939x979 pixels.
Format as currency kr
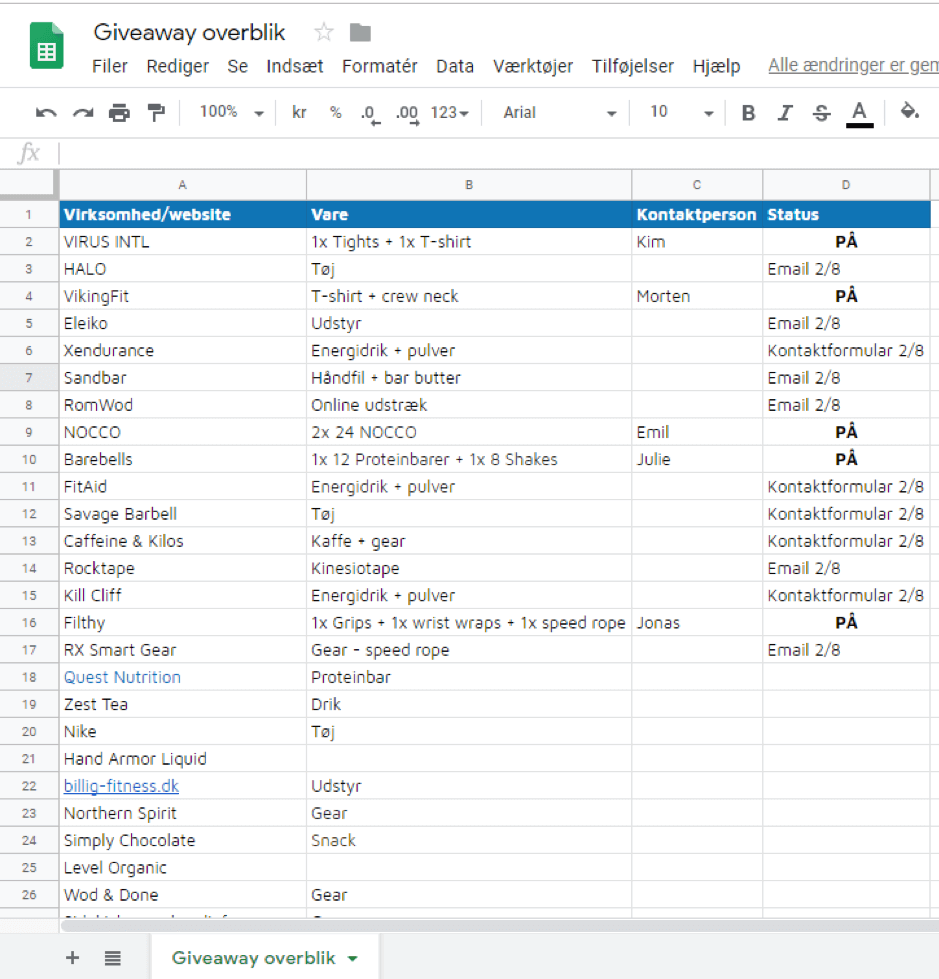299,112
